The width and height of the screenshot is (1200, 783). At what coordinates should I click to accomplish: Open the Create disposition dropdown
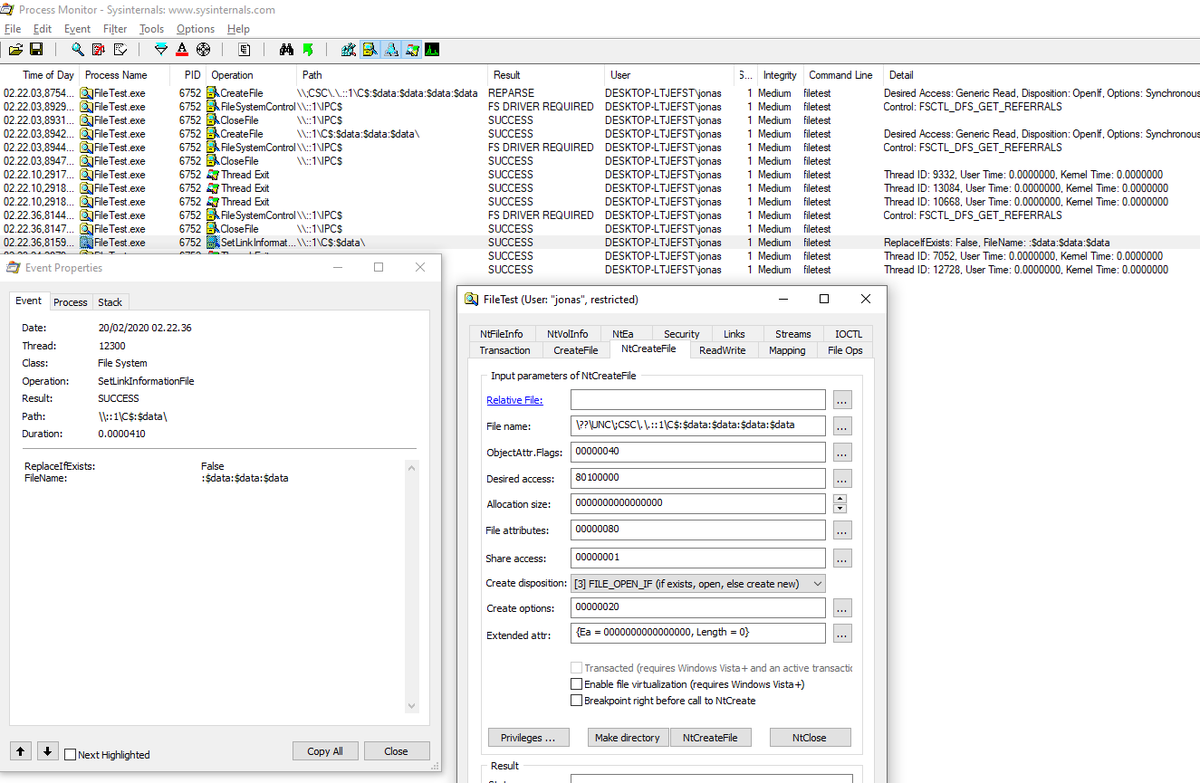(698, 583)
